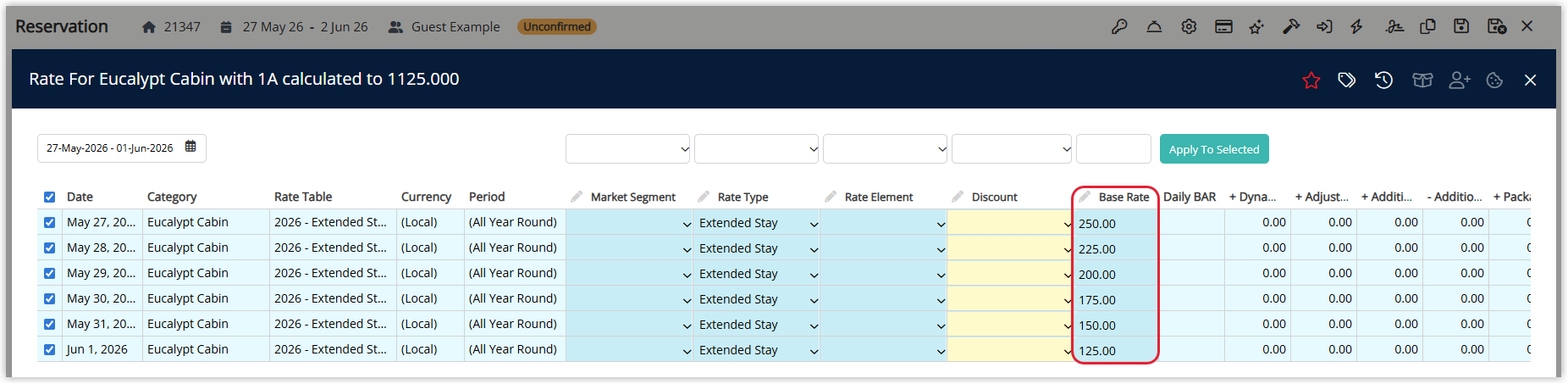
Task: Edit Base Rate 125.00 for Jun 1
Action: pos(1115,350)
